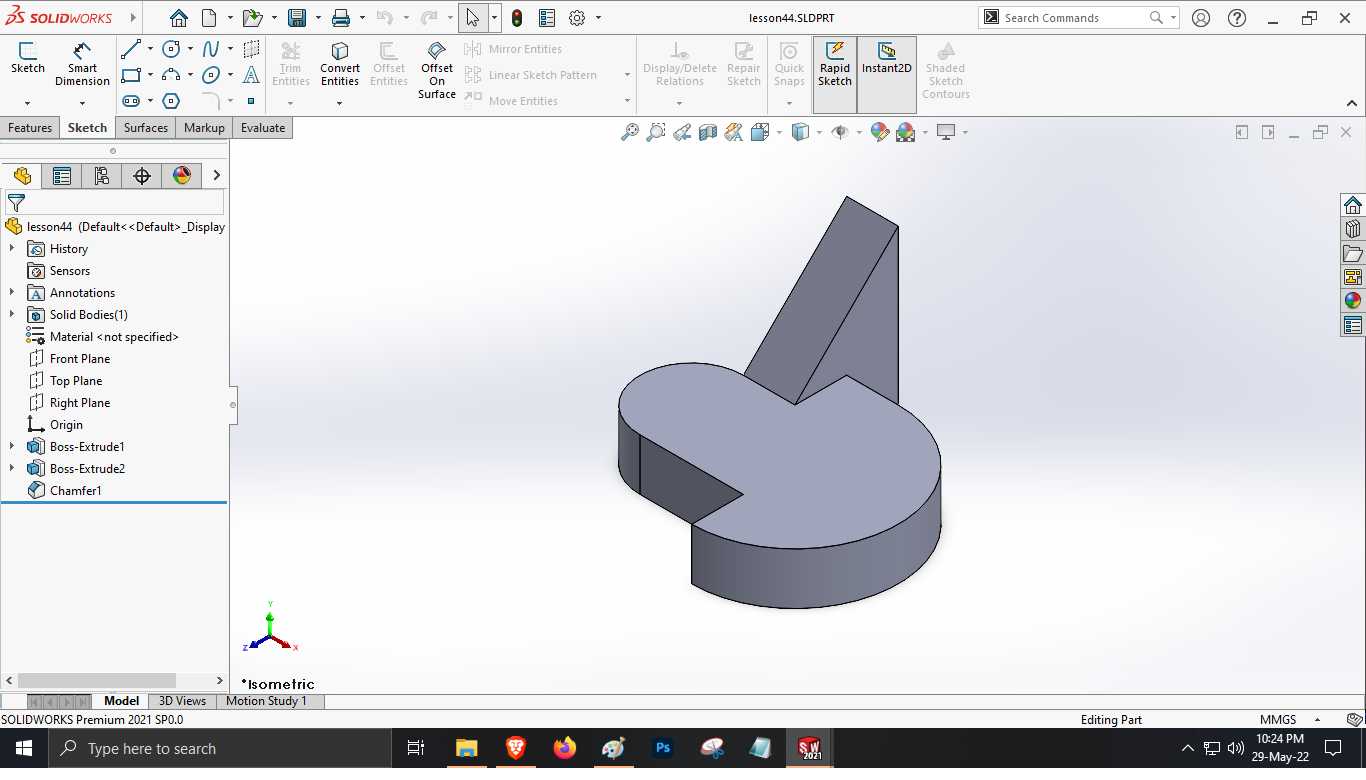Screen dimensions: 1366x780
Task: Select the Polygon sketch tool
Action: point(172,101)
